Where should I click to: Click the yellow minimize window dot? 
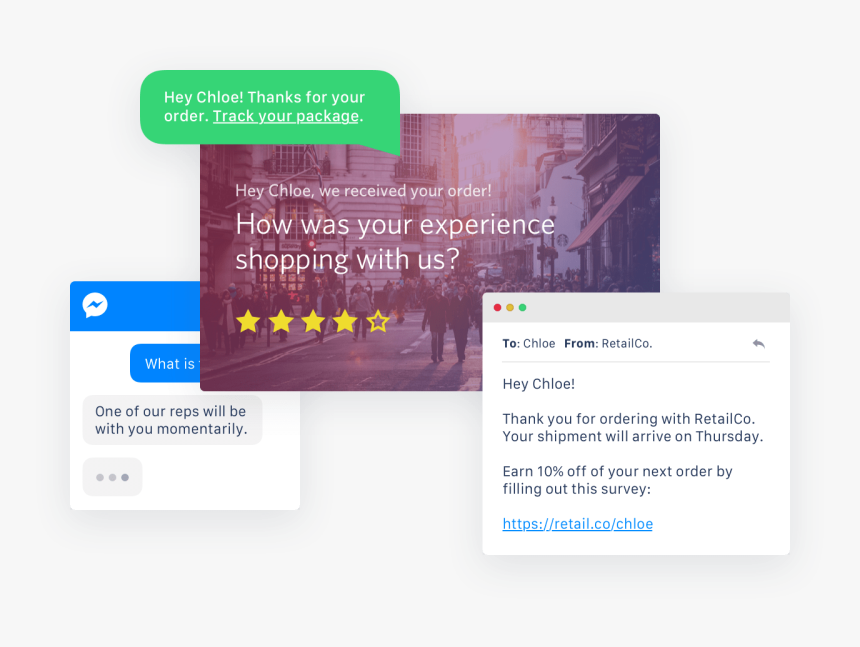click(x=510, y=308)
